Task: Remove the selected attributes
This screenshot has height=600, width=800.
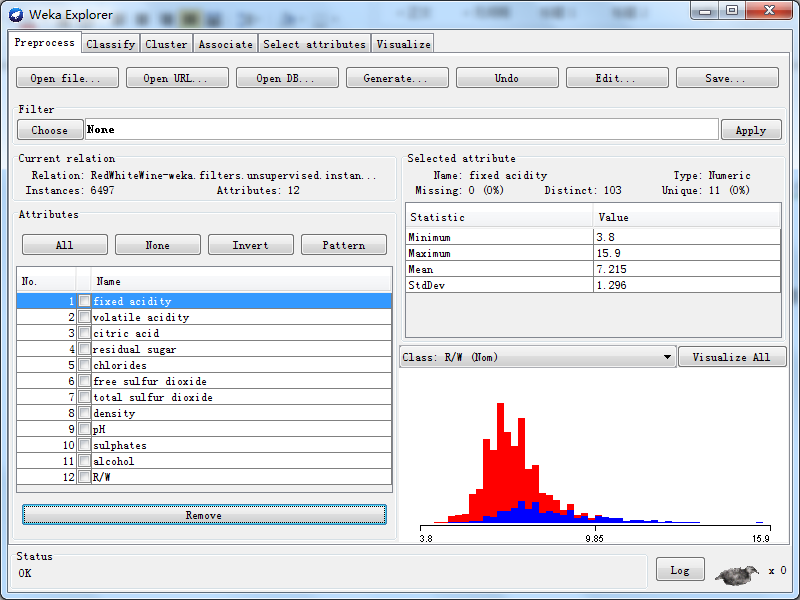Action: pos(204,515)
